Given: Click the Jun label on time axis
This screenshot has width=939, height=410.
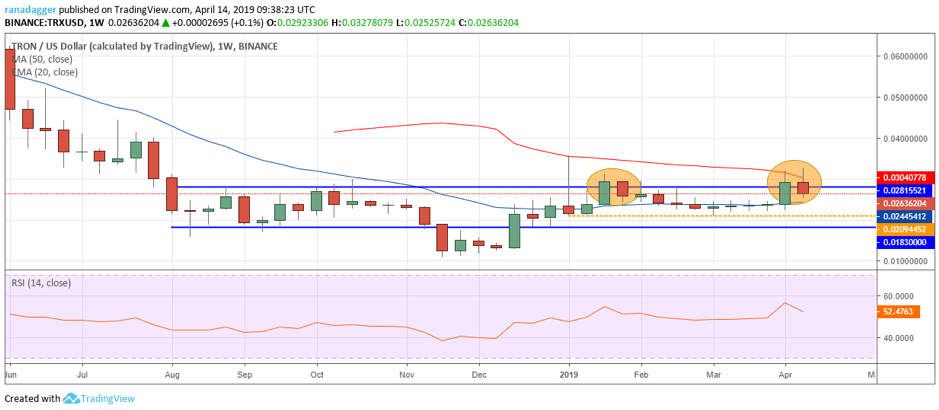Looking at the screenshot, I should 11,374.
